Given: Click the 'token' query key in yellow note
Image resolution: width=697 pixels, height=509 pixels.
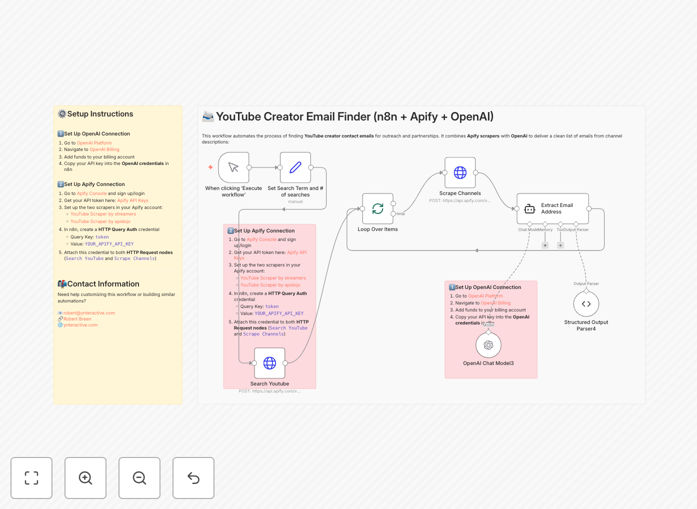Looking at the screenshot, I should click(x=102, y=237).
